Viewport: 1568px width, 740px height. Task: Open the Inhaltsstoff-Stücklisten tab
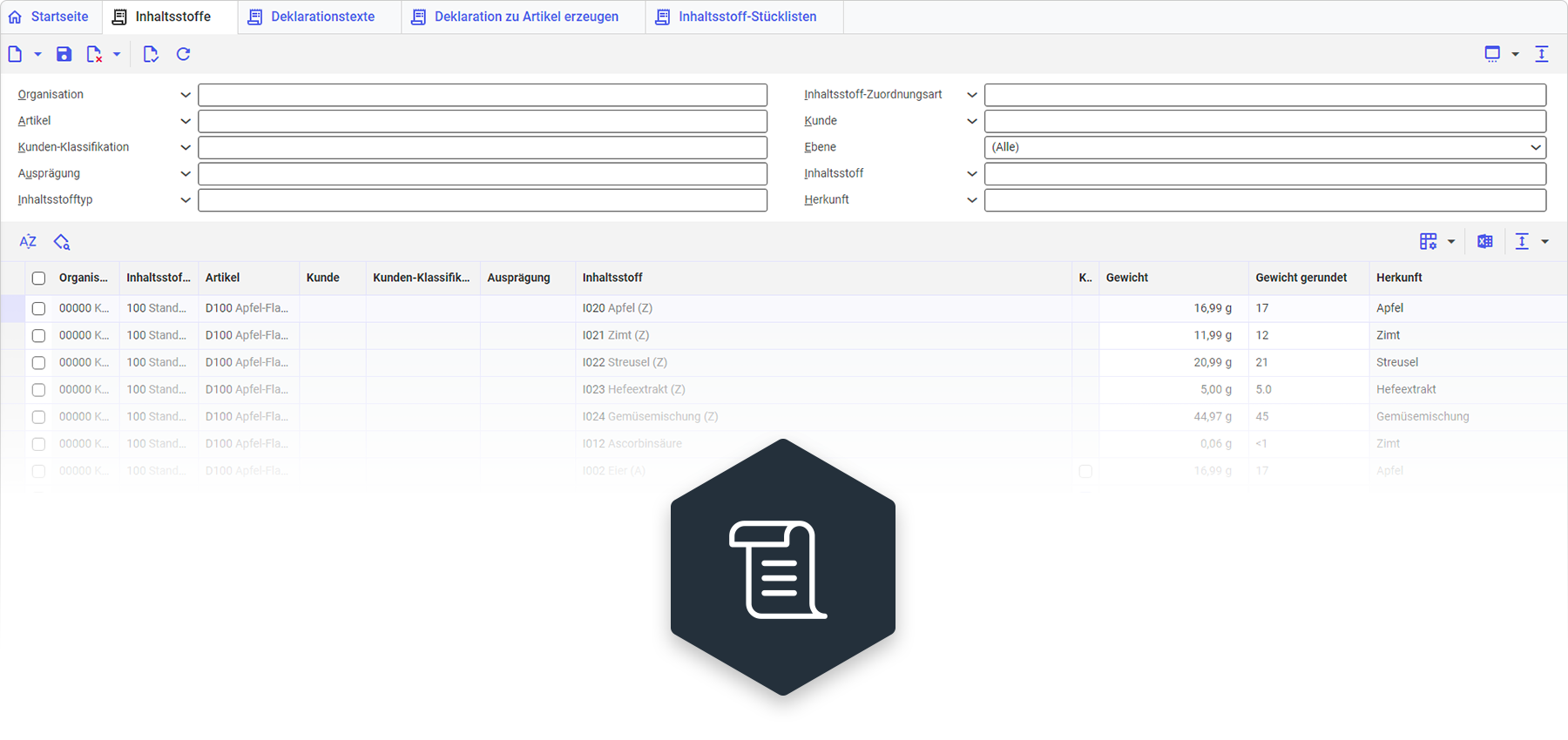tap(745, 17)
